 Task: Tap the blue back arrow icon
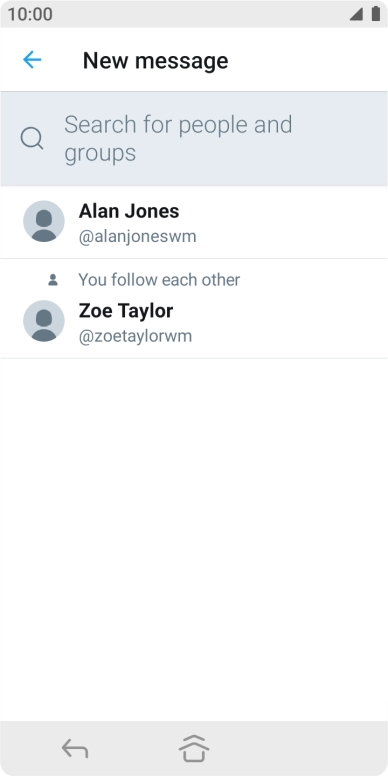tap(32, 60)
